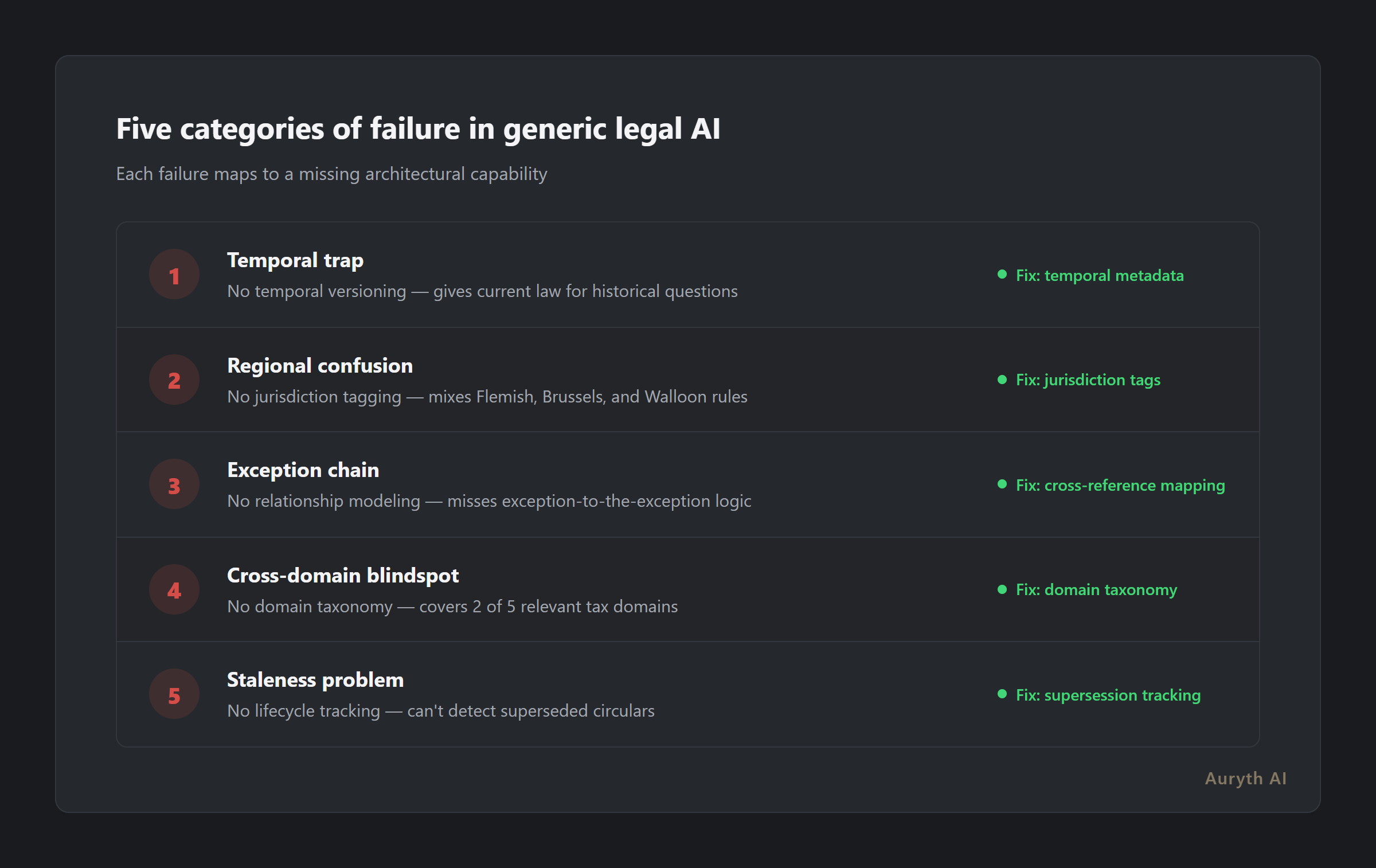
Task: Click the green dot by supersession tracking
Action: click(x=1002, y=695)
